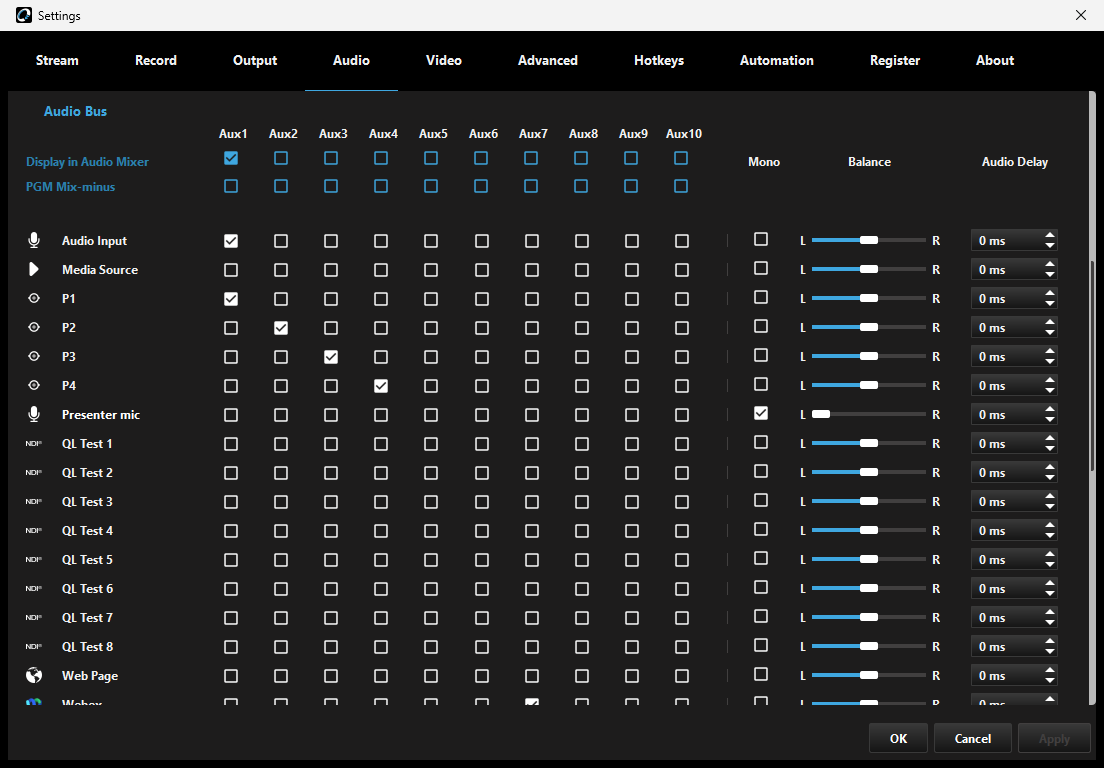This screenshot has height=768, width=1104.
Task: Enable PGM Mix-minus for Aux1
Action: point(231,186)
